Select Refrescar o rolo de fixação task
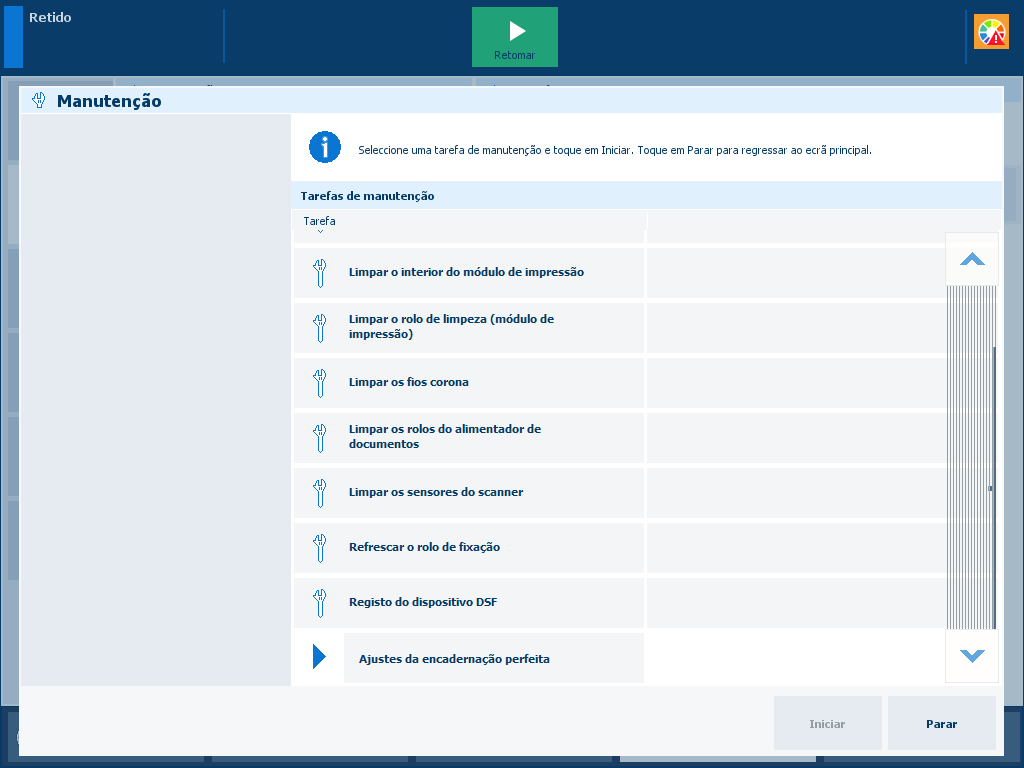This screenshot has width=1024, height=768. [x=469, y=547]
